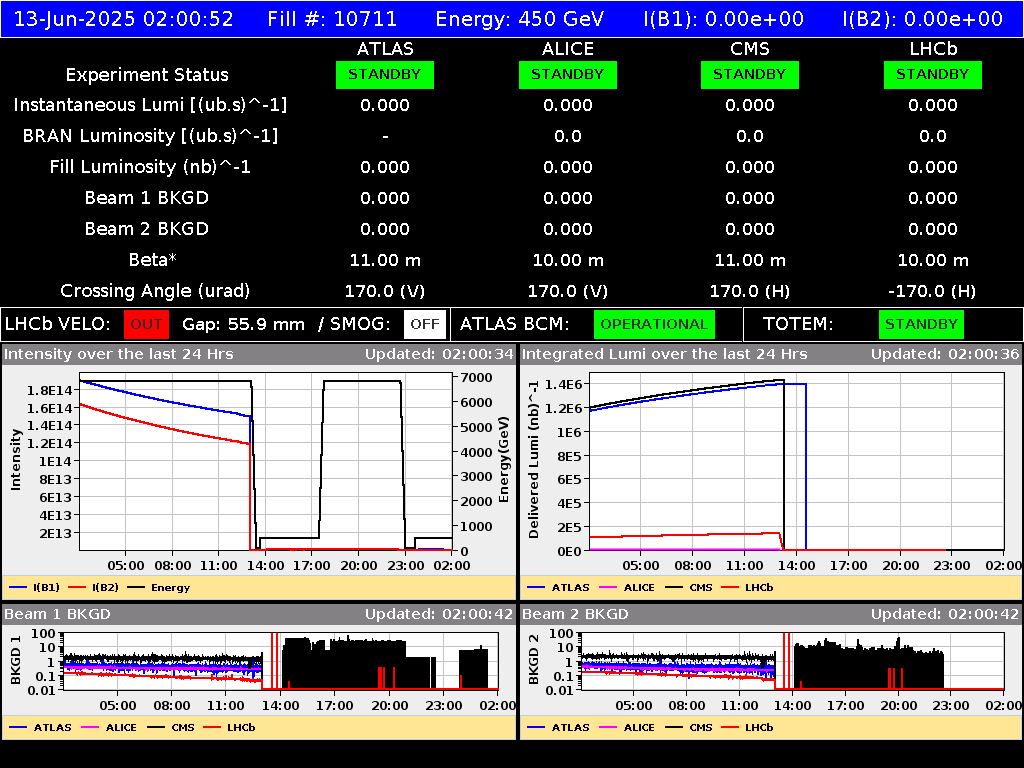Click the Beta* row label
Image resolution: width=1024 pixels, height=768 pixels.
[x=153, y=260]
